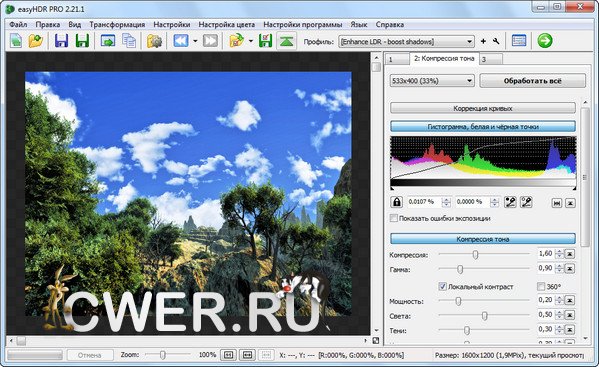The image size is (599, 367).
Task: Click the new document toolbar icon
Action: coord(16,41)
